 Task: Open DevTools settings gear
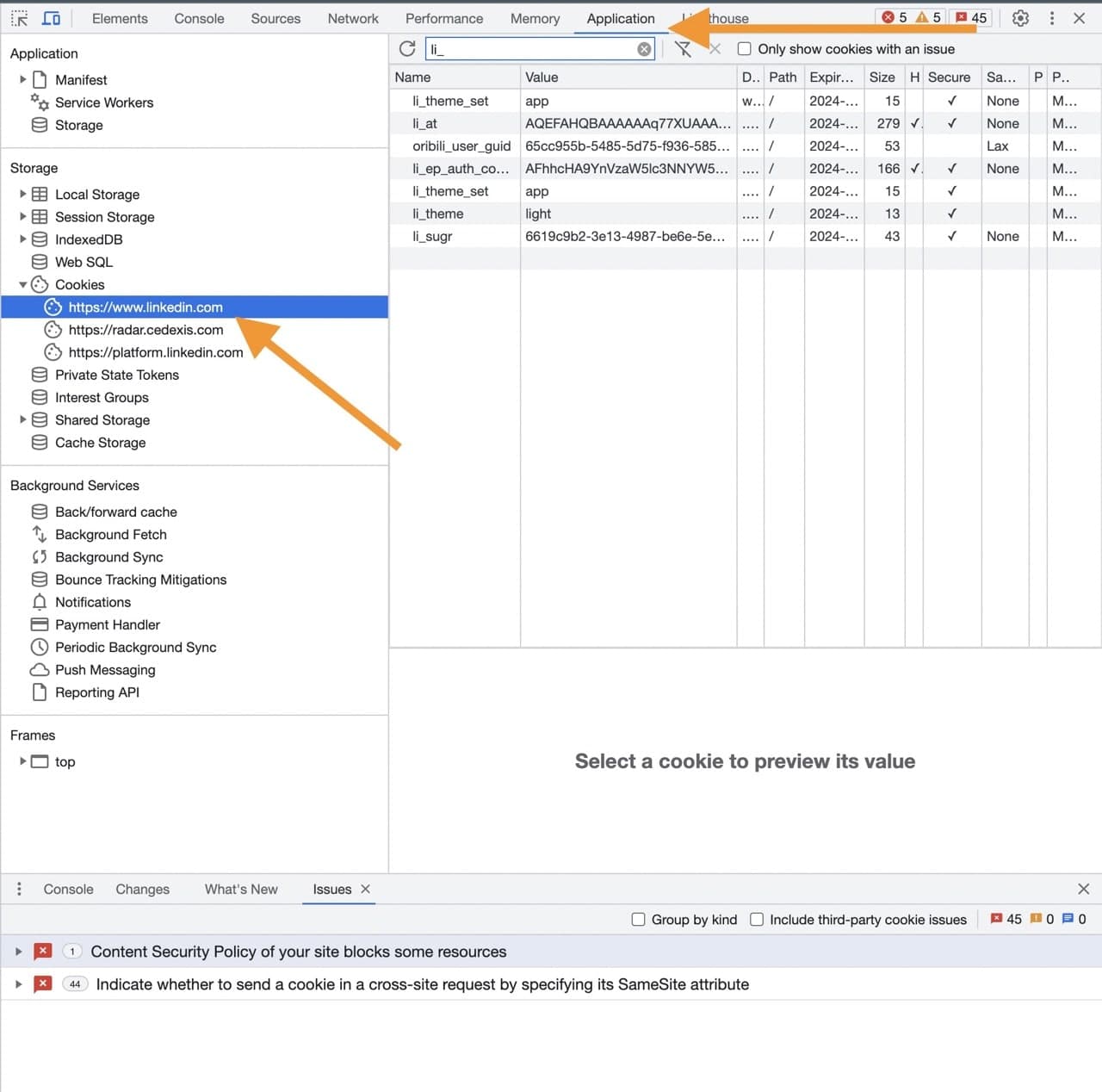(x=1020, y=18)
